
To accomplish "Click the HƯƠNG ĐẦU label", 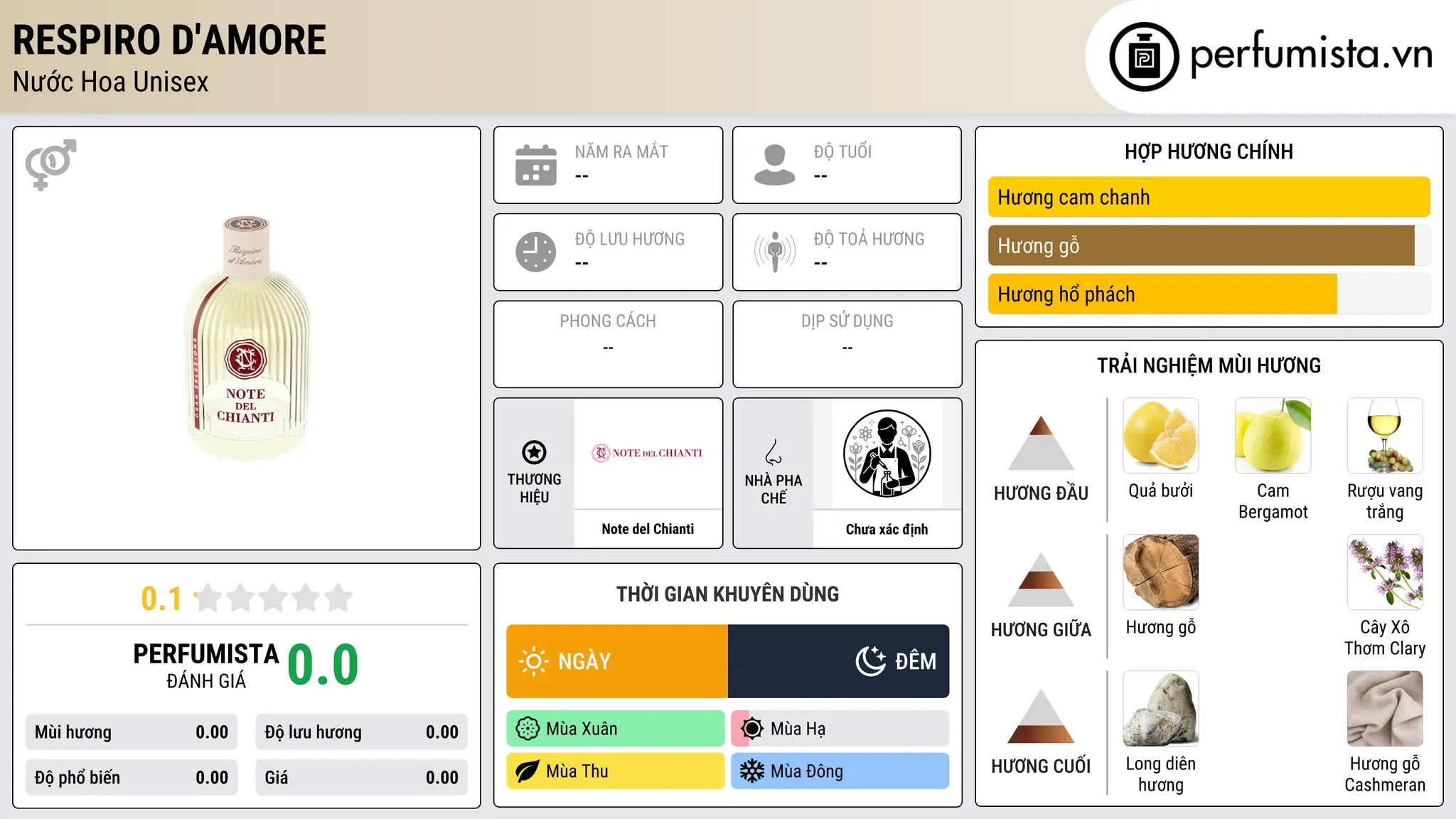I will coord(1041,493).
